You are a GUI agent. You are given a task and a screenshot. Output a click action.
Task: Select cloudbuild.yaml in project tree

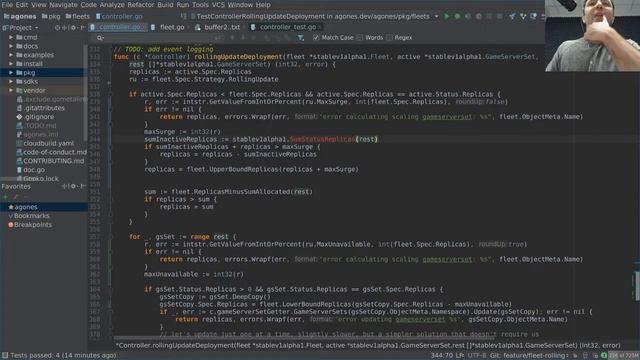[x=49, y=143]
